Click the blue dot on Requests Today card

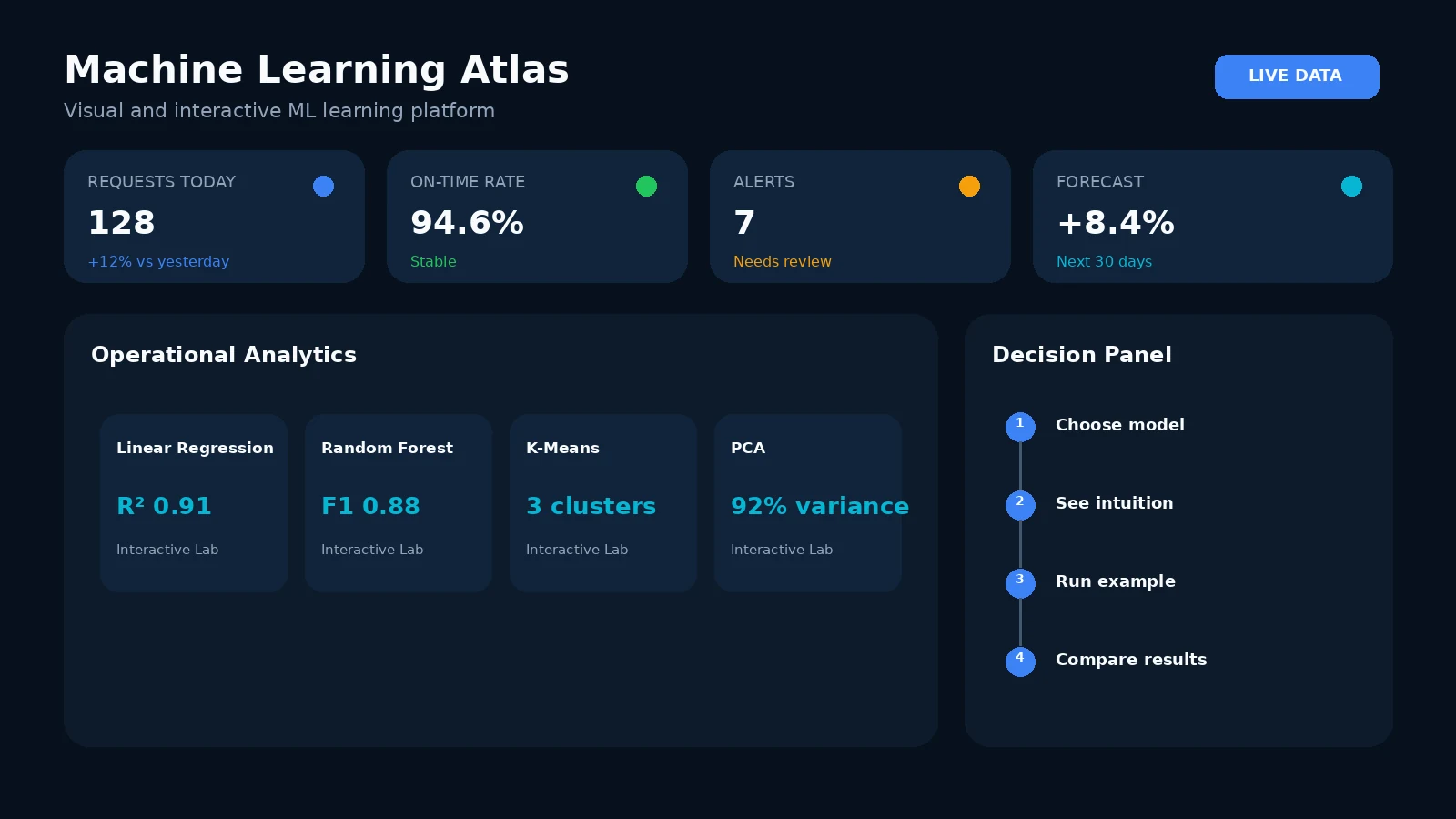[x=323, y=186]
